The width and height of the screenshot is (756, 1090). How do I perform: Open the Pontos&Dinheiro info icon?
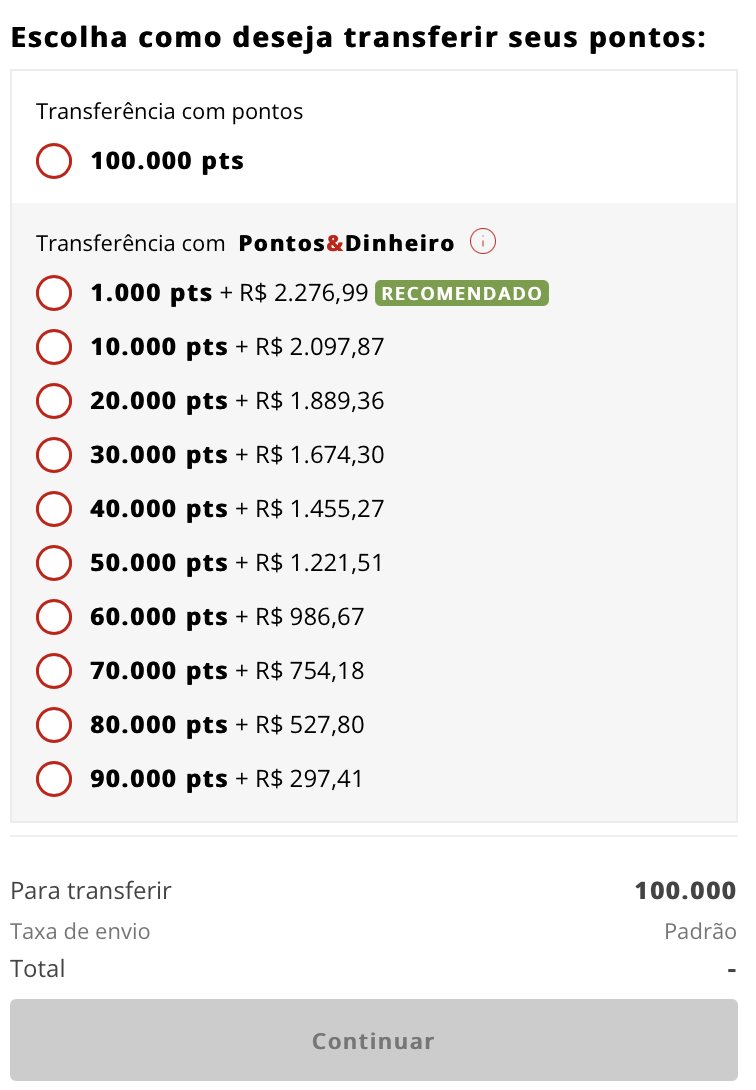coord(483,242)
